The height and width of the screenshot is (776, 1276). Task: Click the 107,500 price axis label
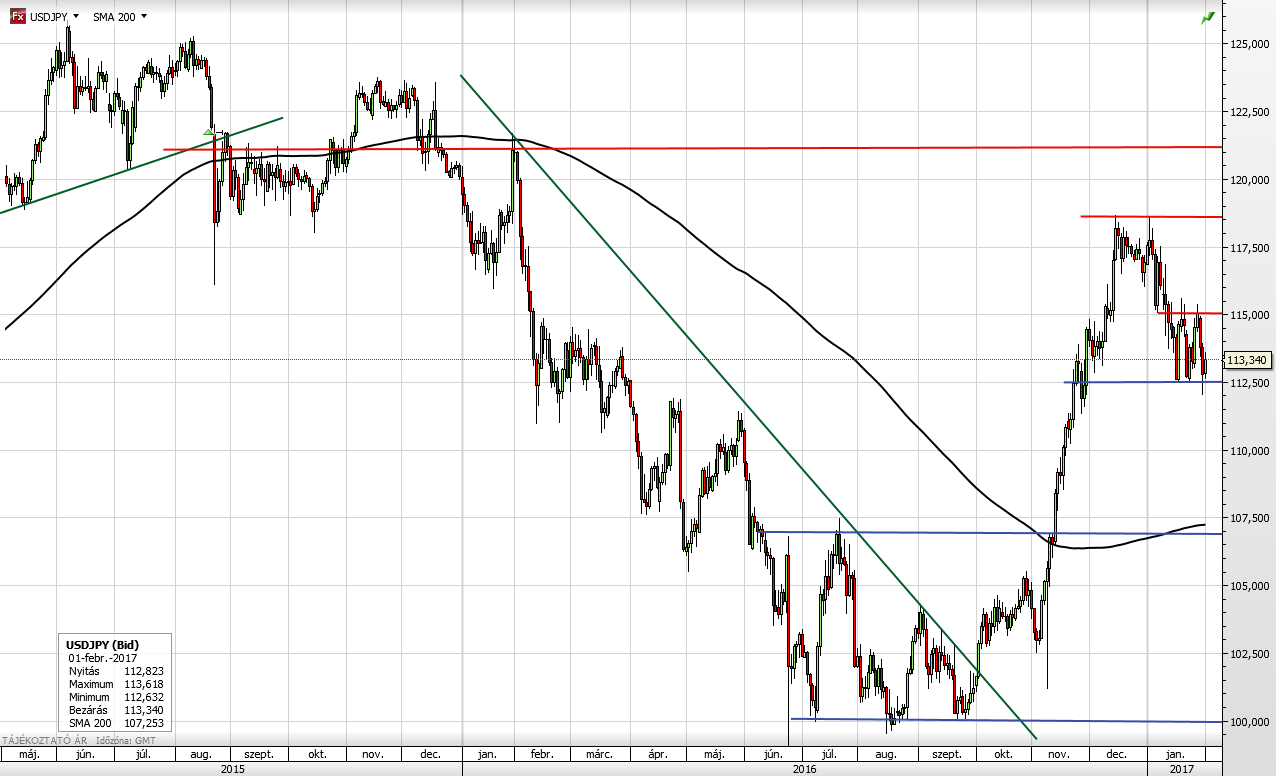(x=1250, y=518)
